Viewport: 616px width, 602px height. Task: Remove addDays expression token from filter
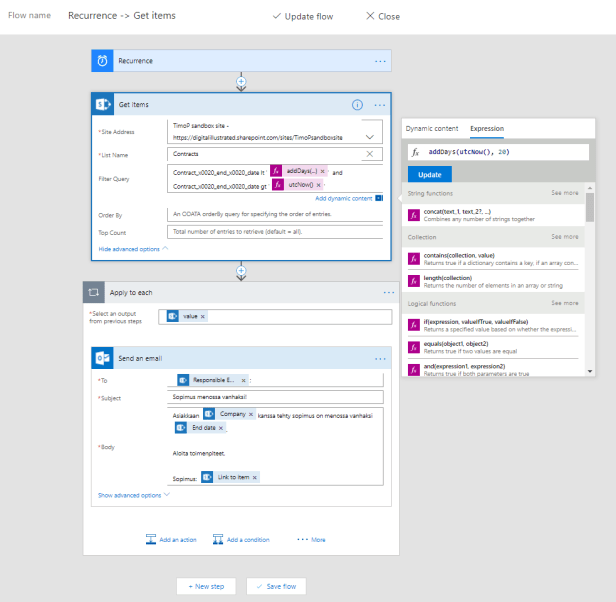tap(323, 171)
